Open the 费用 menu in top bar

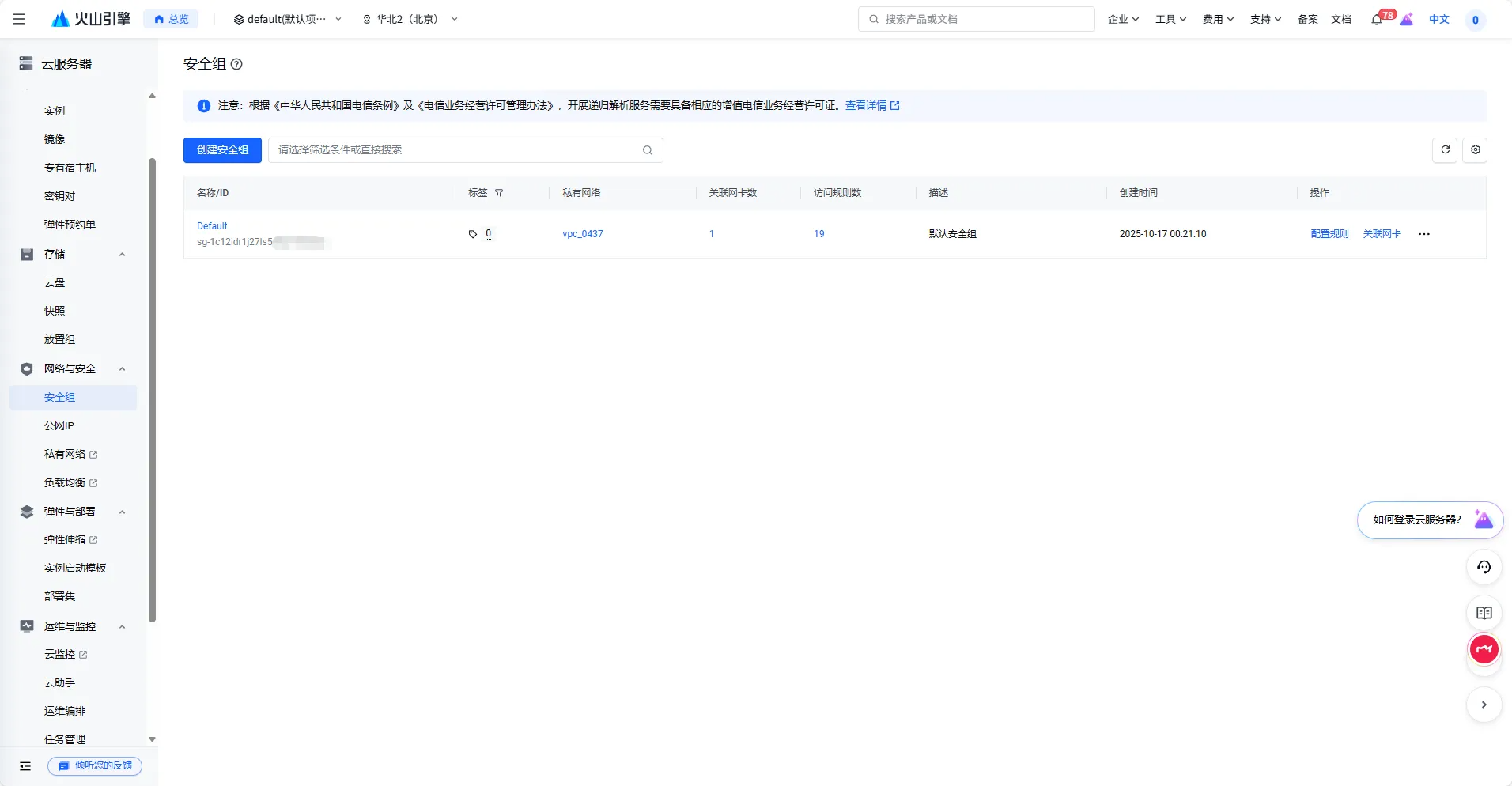(1218, 19)
